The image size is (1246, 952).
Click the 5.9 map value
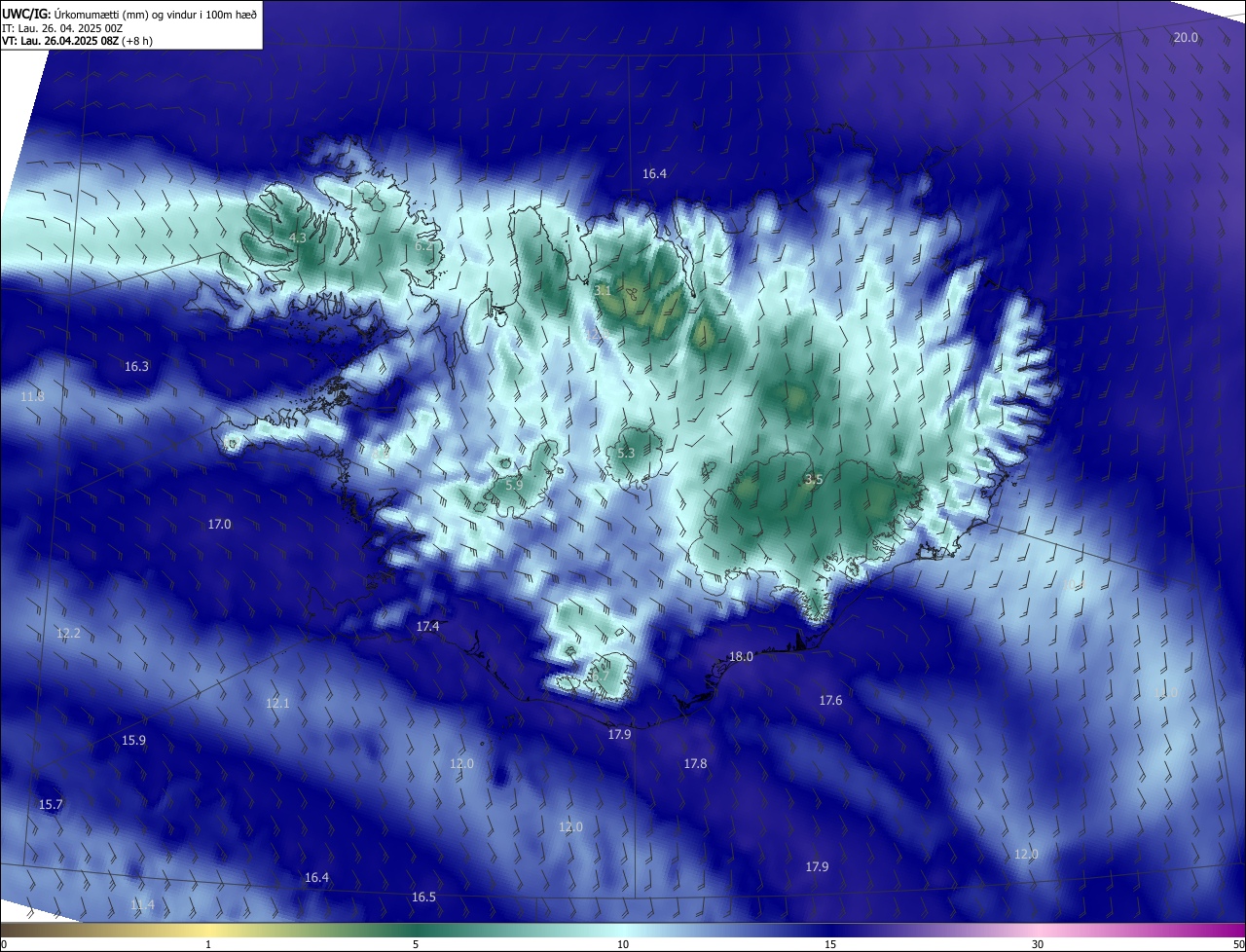(514, 485)
